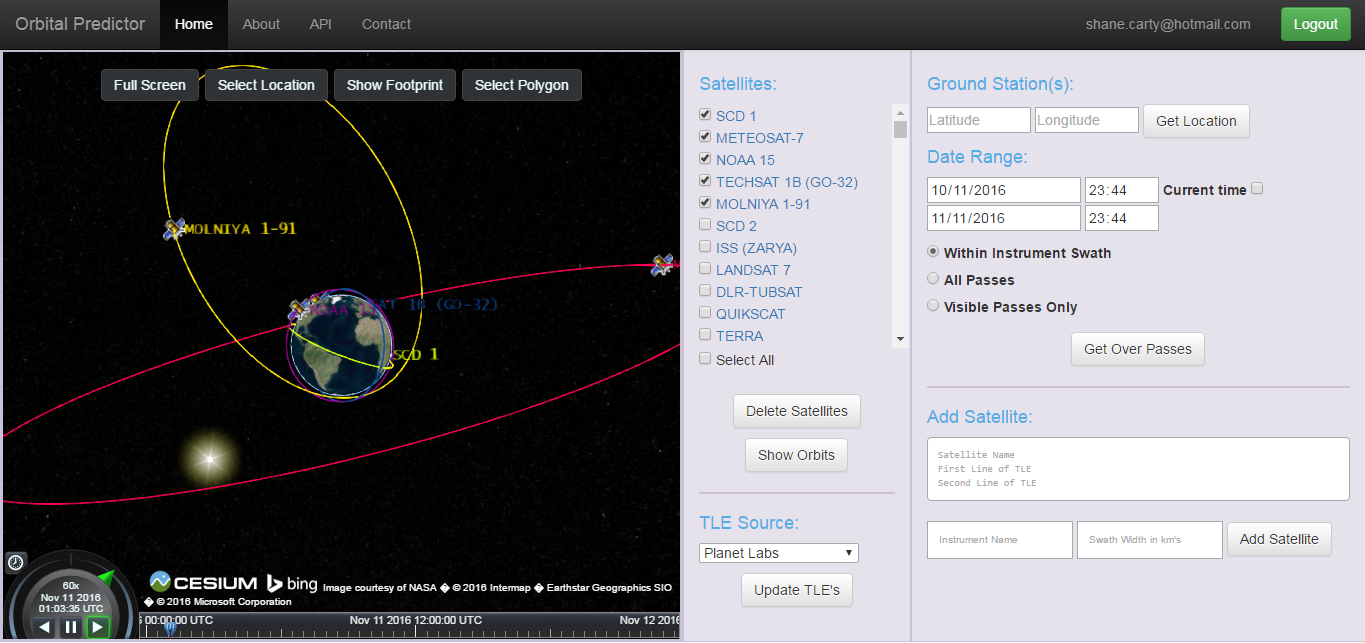
Task: Switch to the API tab
Action: point(320,24)
